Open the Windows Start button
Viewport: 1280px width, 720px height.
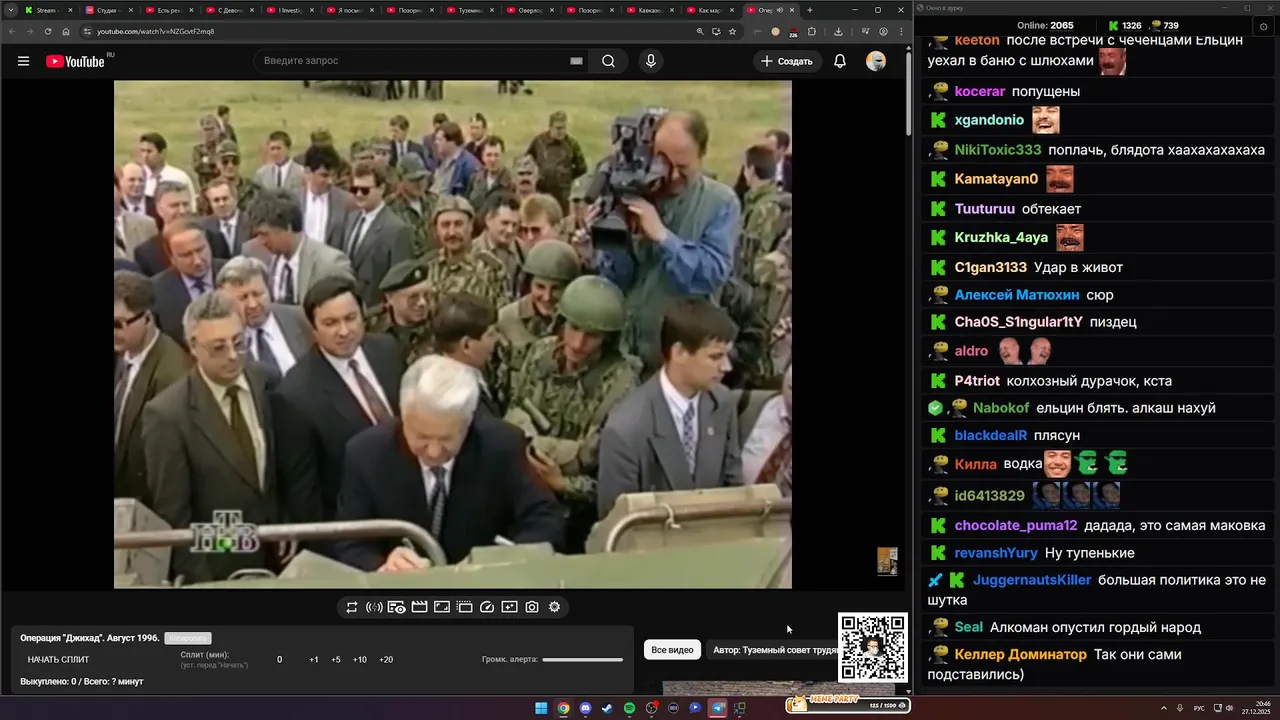tap(541, 708)
